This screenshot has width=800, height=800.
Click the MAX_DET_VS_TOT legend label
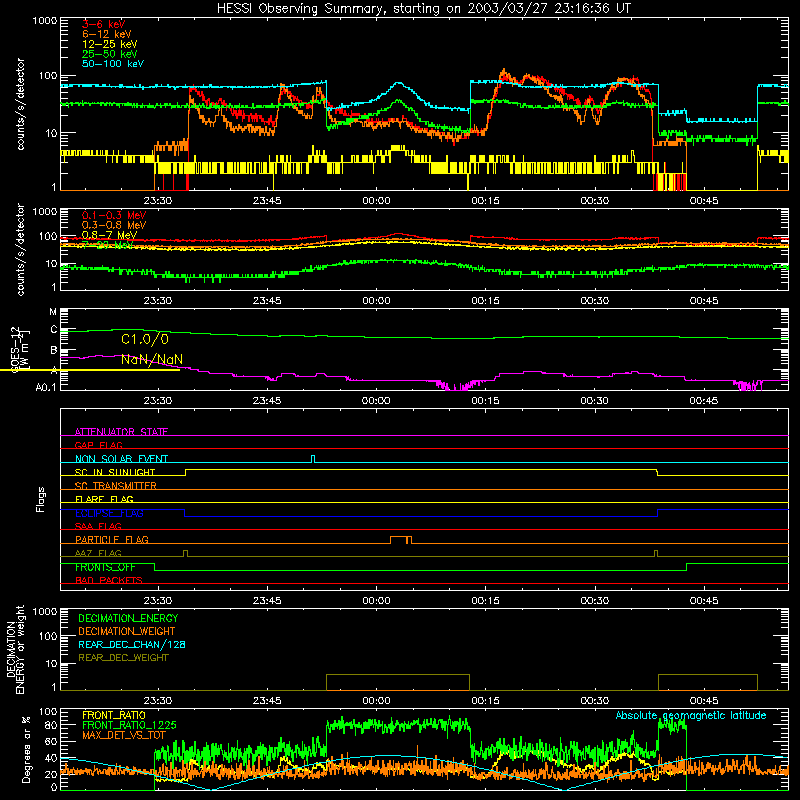[123, 735]
